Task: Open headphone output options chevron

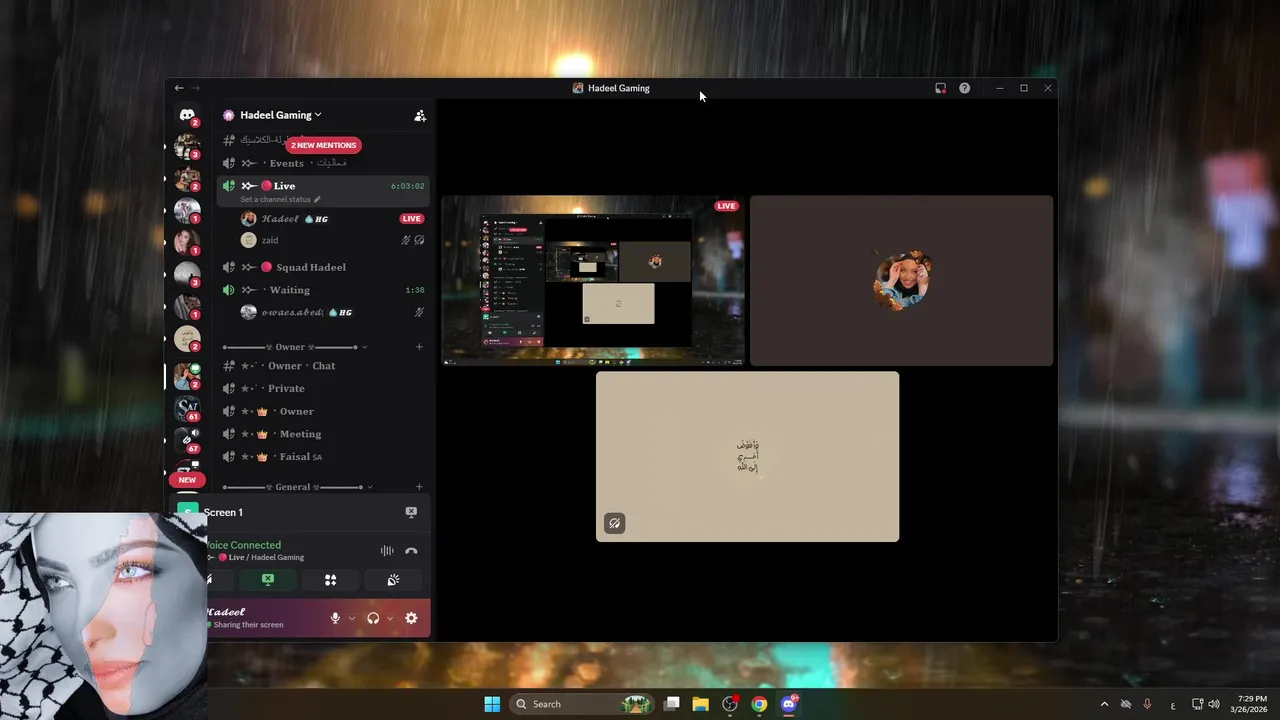Action: (390, 618)
